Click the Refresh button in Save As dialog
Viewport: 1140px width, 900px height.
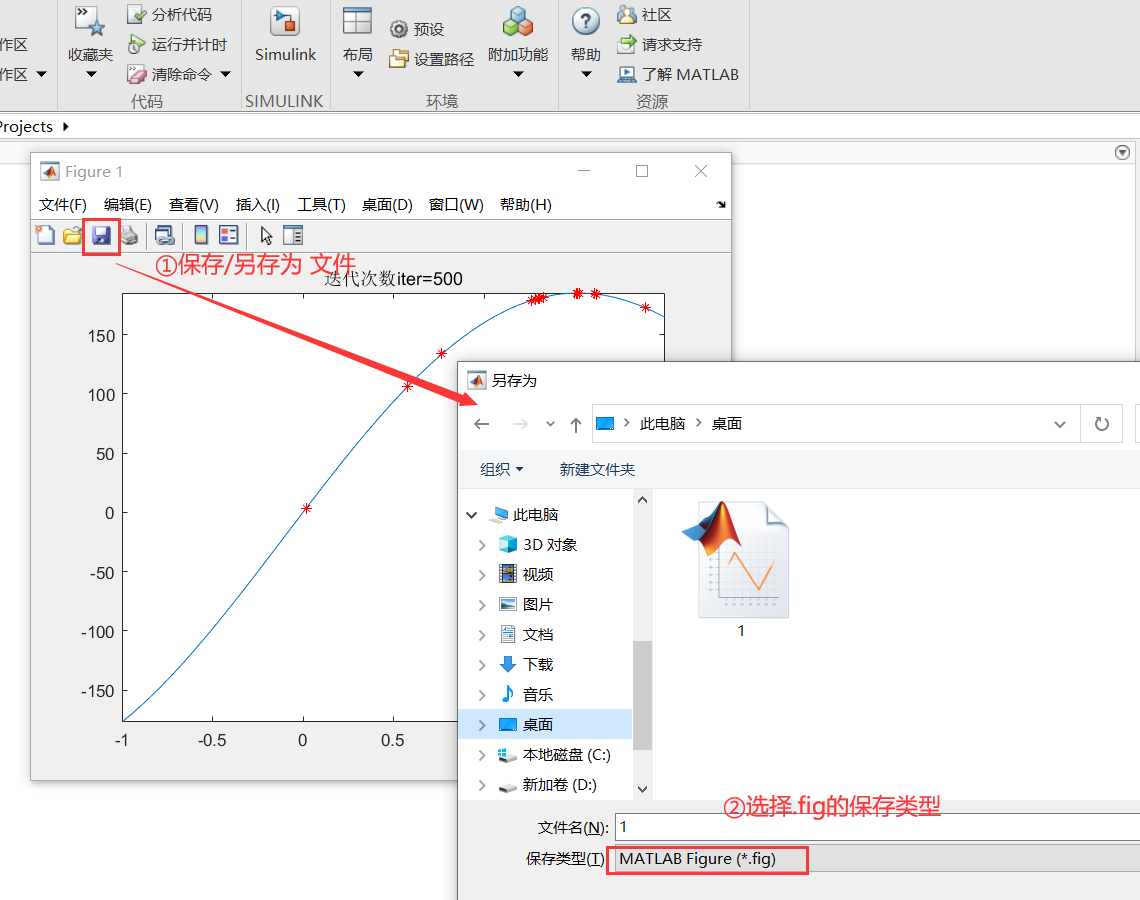click(x=1101, y=424)
